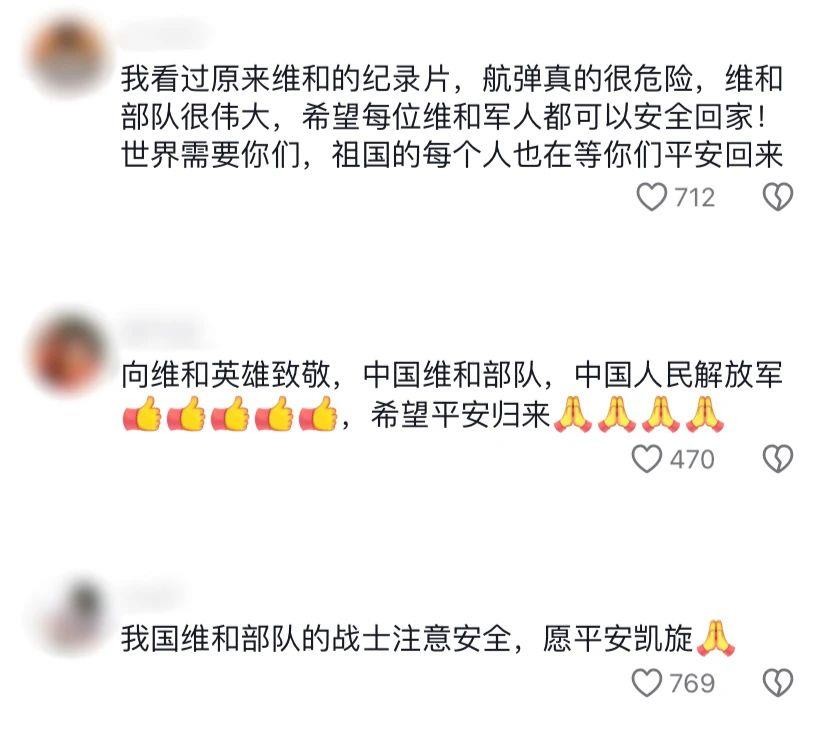Viewport: 828px width, 735px height.
Task: Click the 769 like count
Action: pos(692,683)
